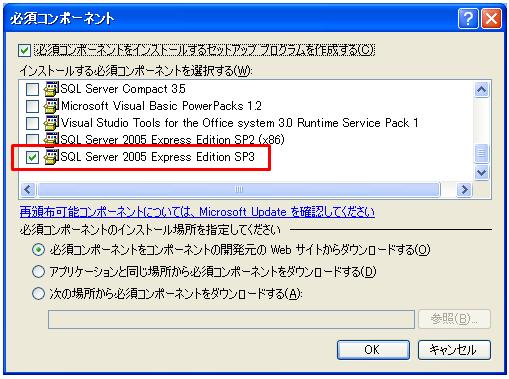Viewport: 509px width, 379px height.
Task: Select the download from following location radio option
Action: (x=38, y=294)
